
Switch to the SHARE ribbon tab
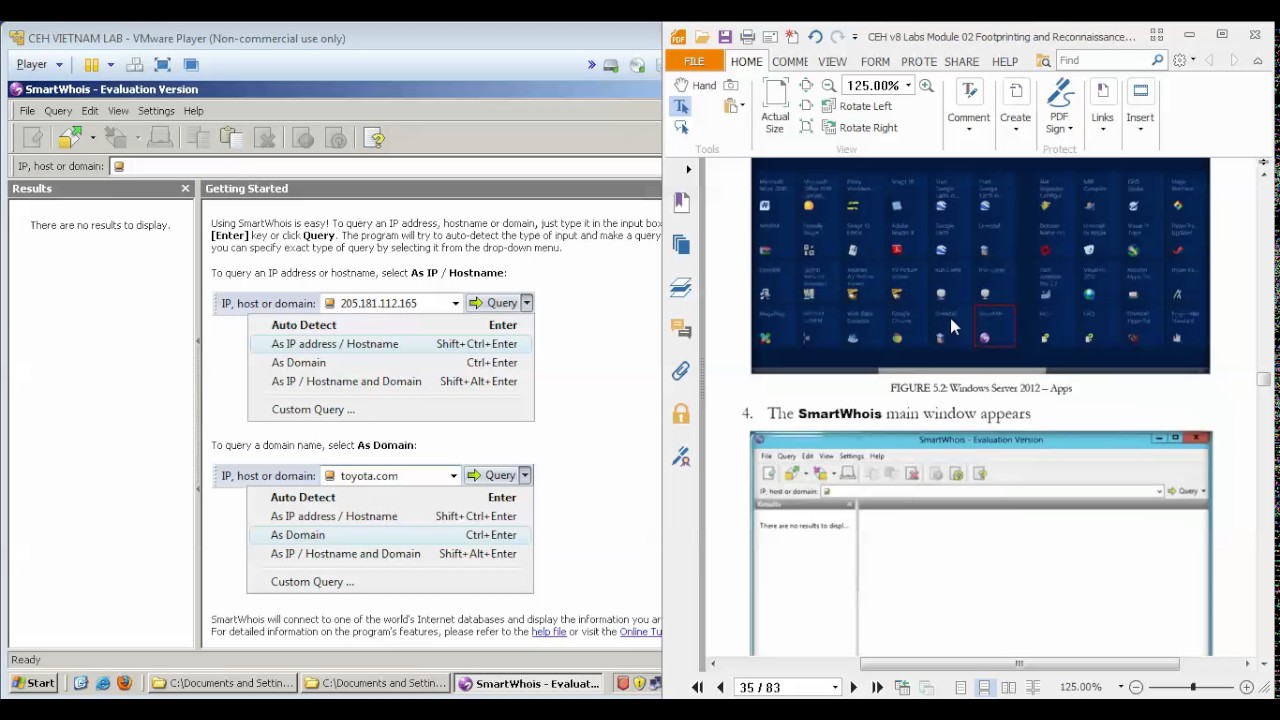click(x=961, y=61)
